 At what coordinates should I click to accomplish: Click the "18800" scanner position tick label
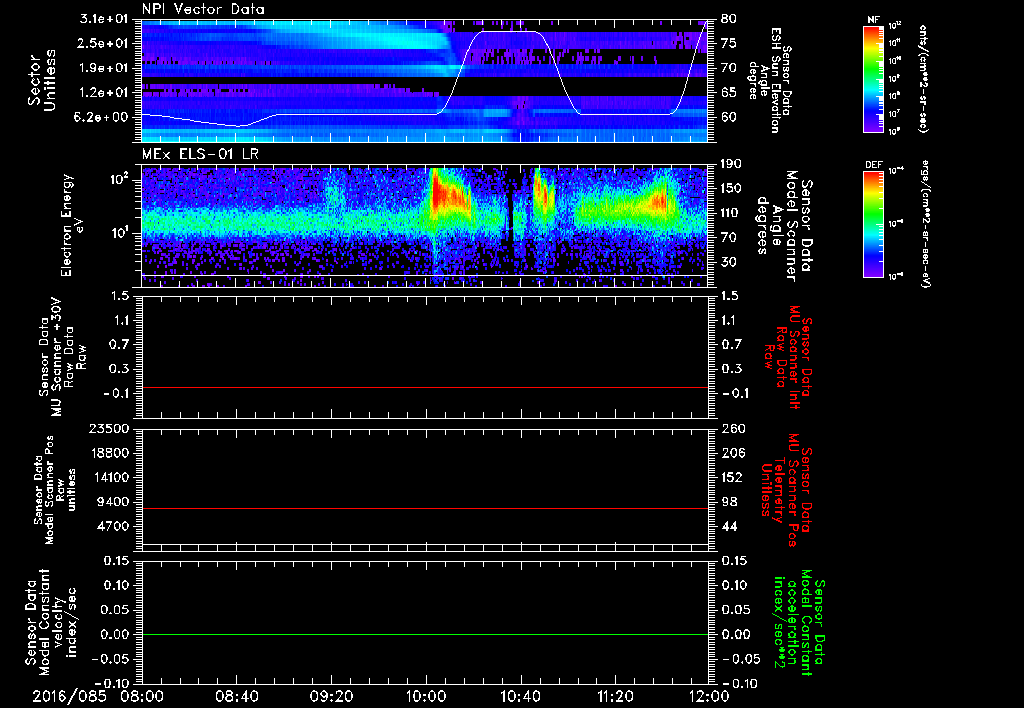pyautogui.click(x=109, y=453)
